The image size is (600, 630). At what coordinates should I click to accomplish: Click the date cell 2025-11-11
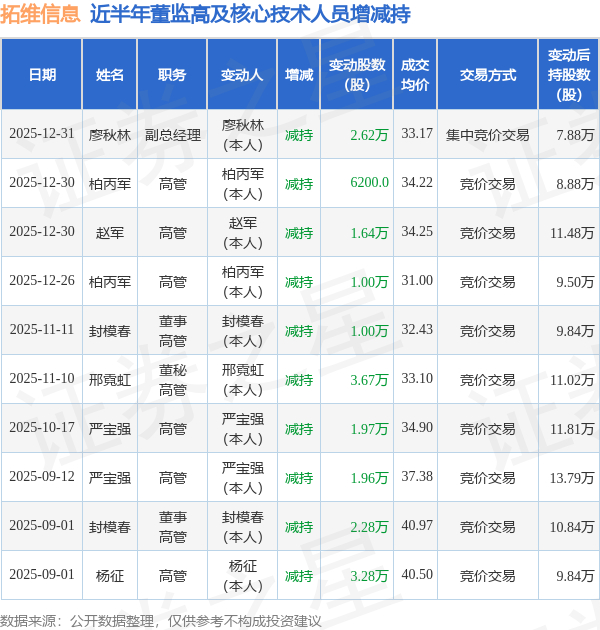tap(42, 329)
